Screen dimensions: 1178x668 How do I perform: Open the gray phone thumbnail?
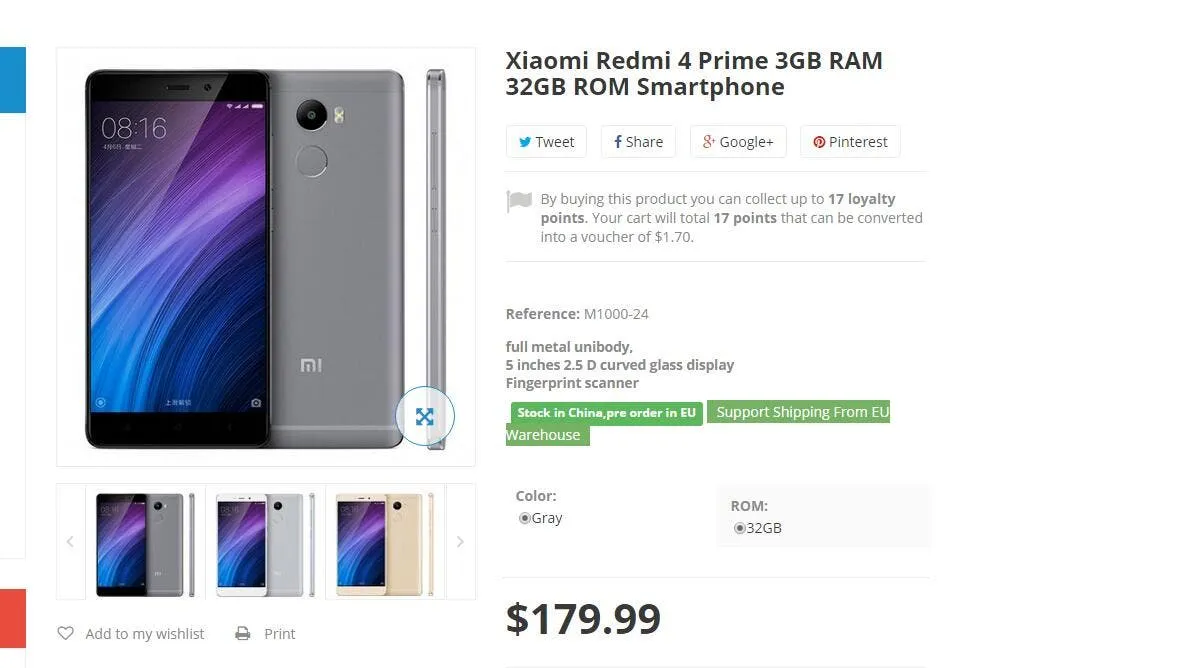point(145,542)
